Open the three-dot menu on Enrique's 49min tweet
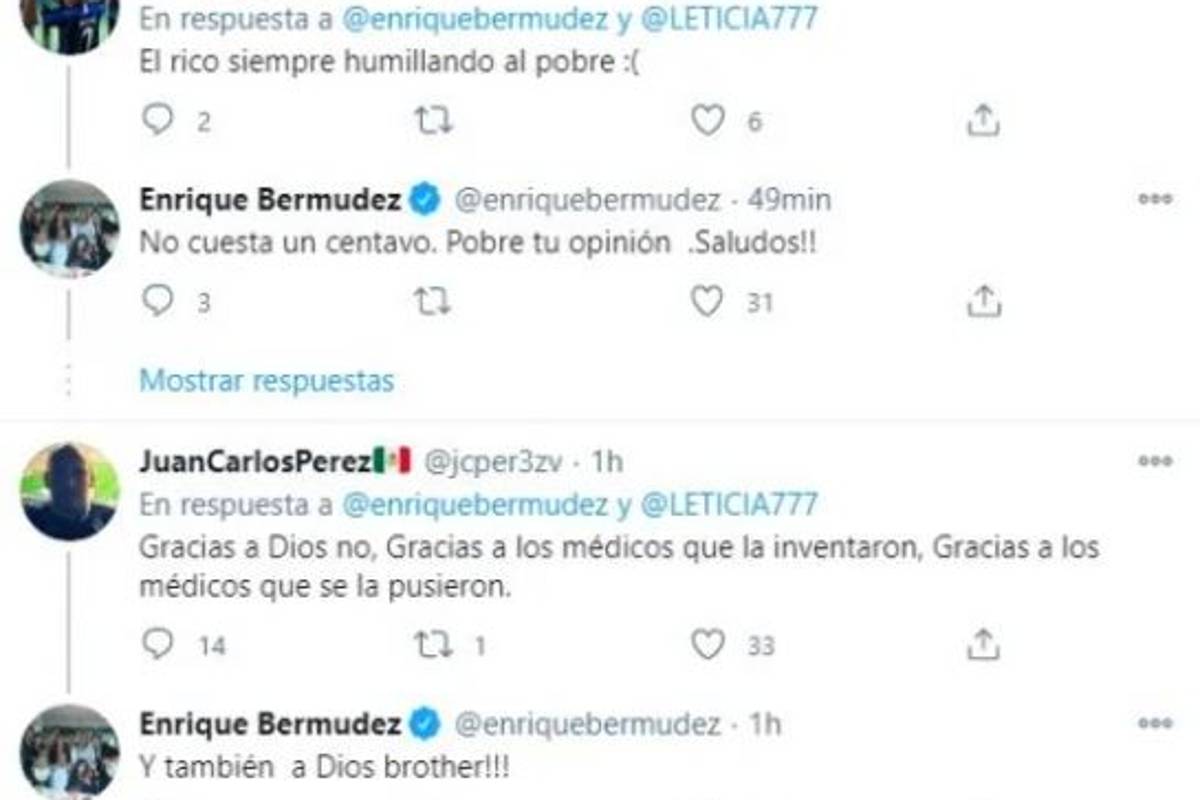Screen dimensions: 1200x800 [1155, 198]
